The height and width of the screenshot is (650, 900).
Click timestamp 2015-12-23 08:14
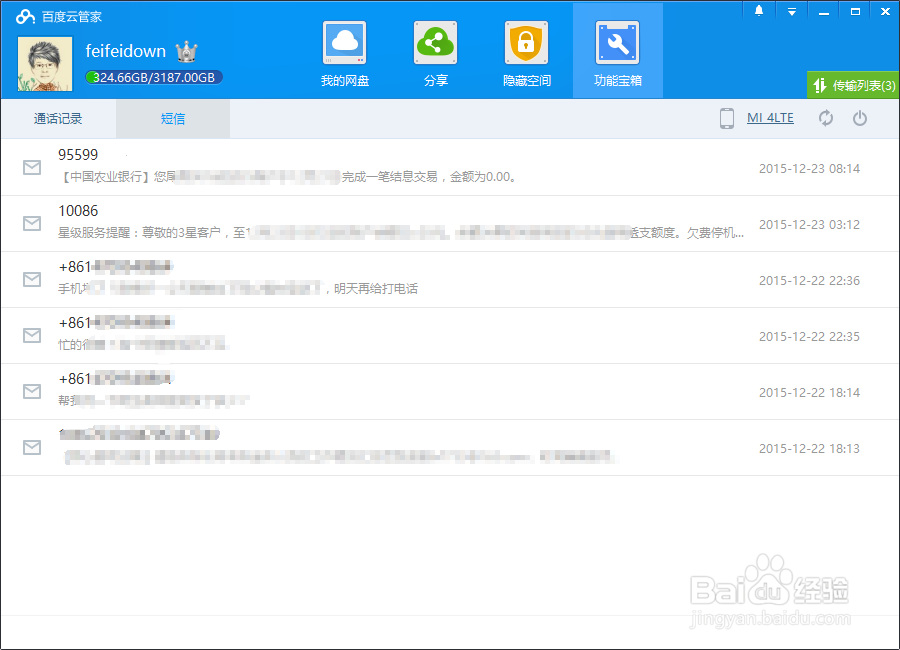click(809, 168)
